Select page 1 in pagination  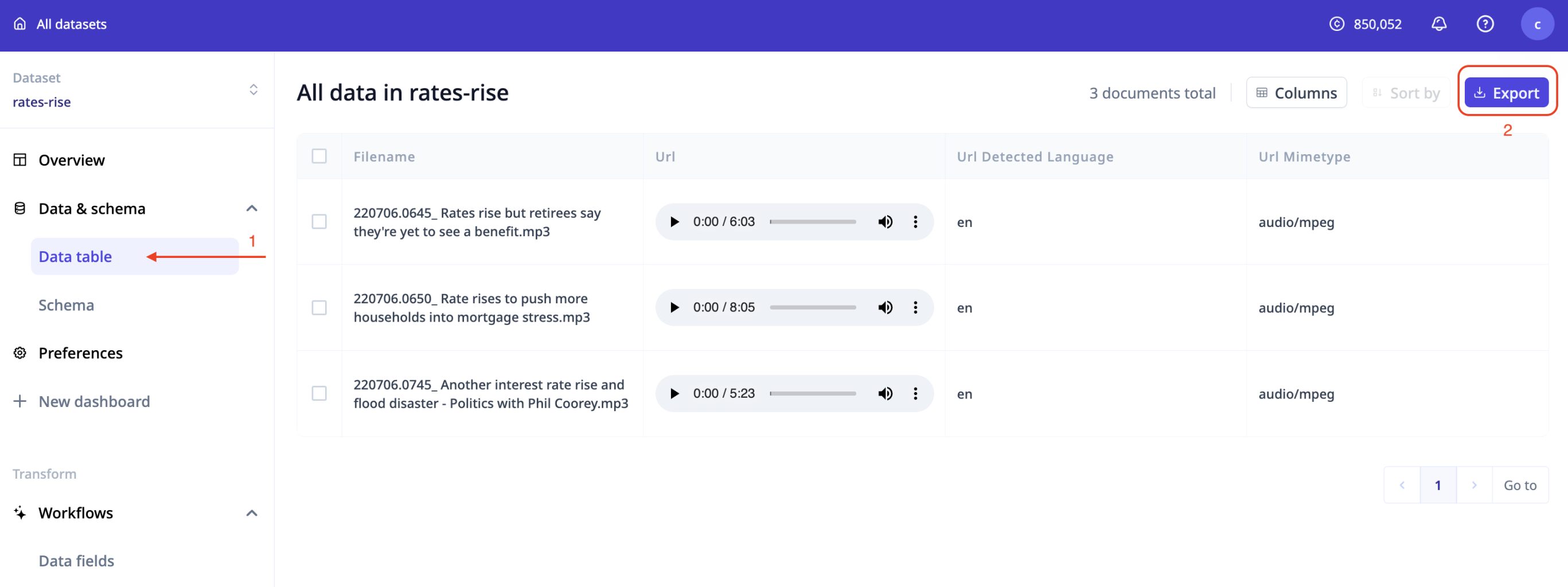tap(1438, 485)
